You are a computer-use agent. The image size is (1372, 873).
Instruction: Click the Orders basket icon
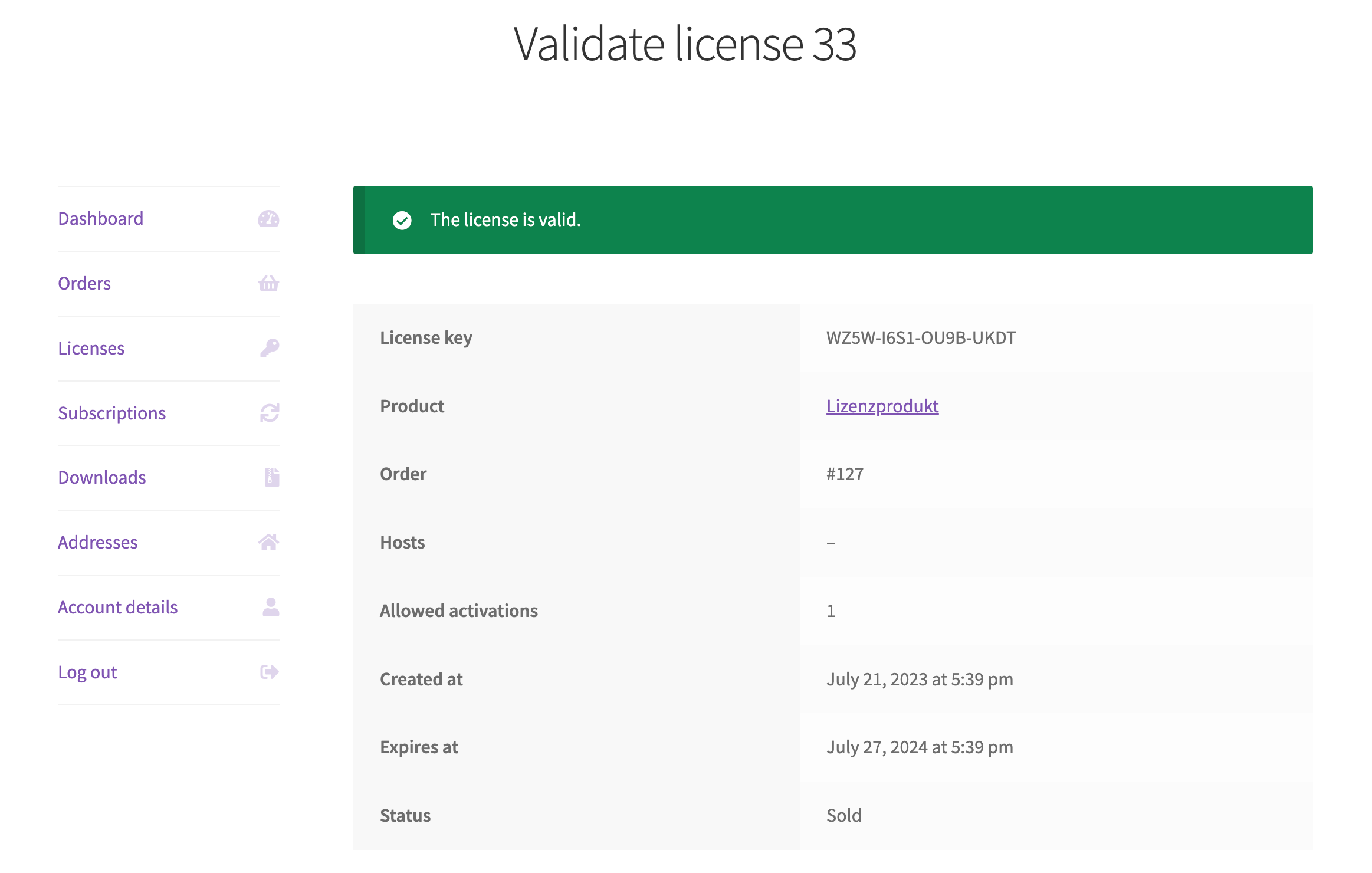click(x=268, y=284)
